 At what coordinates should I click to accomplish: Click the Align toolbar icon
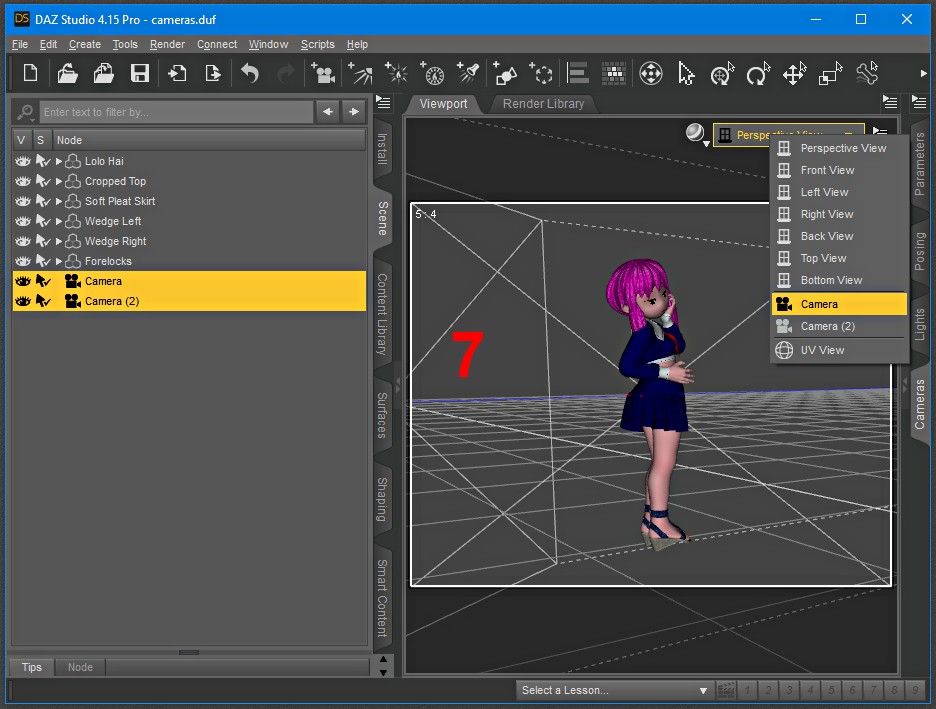point(577,73)
